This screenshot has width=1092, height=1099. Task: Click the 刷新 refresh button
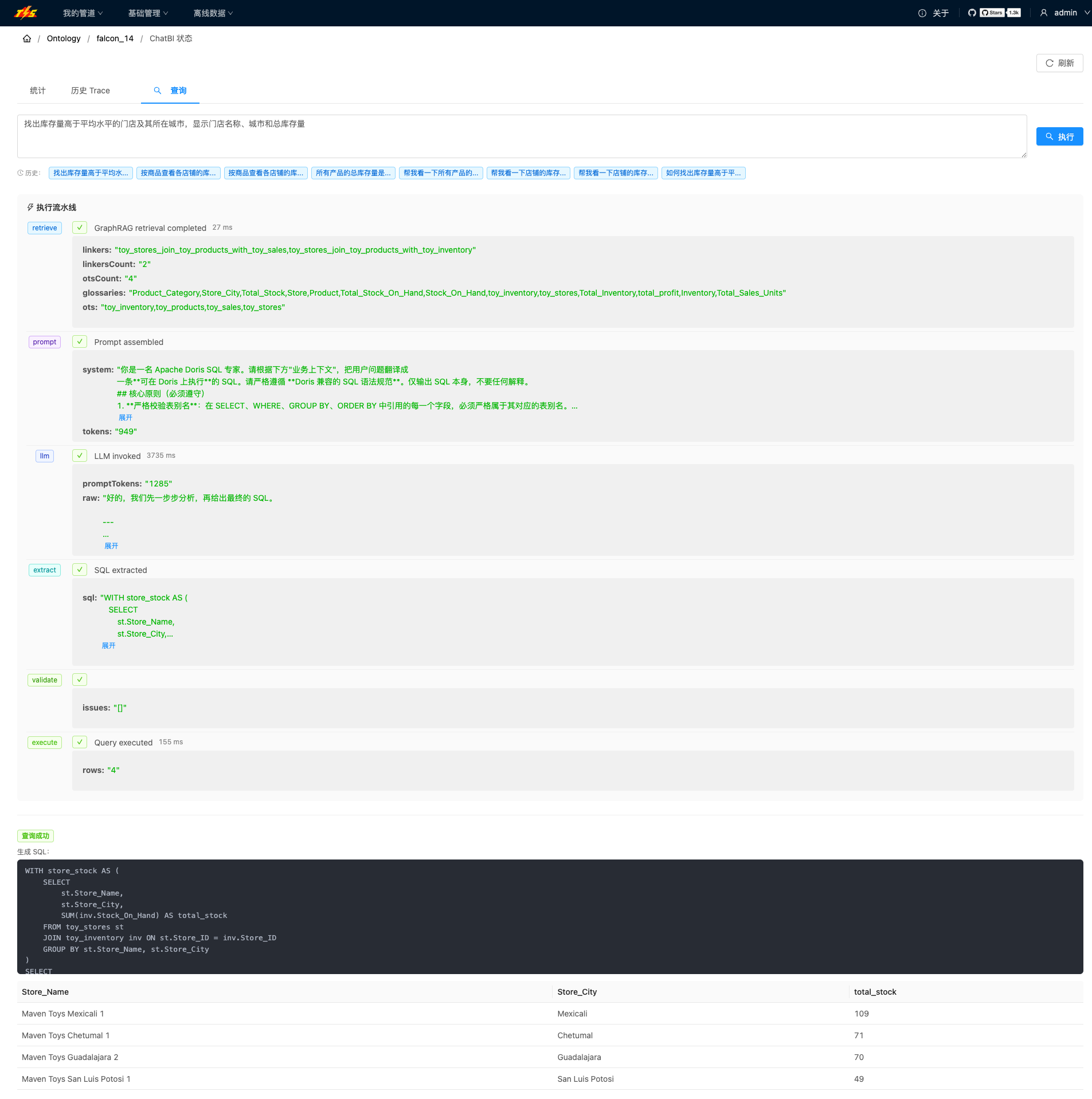1059,63
